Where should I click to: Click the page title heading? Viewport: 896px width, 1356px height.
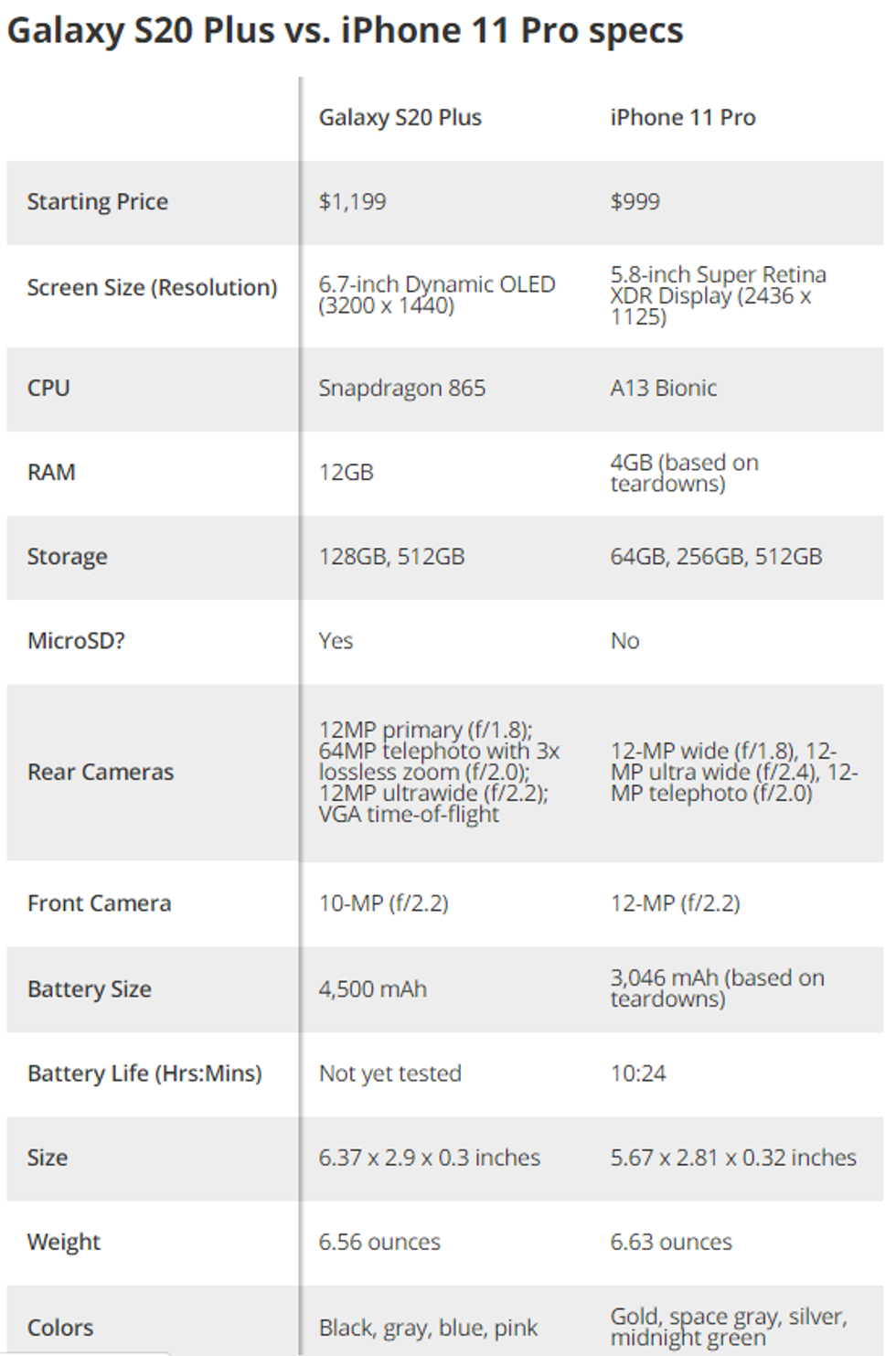tap(345, 31)
